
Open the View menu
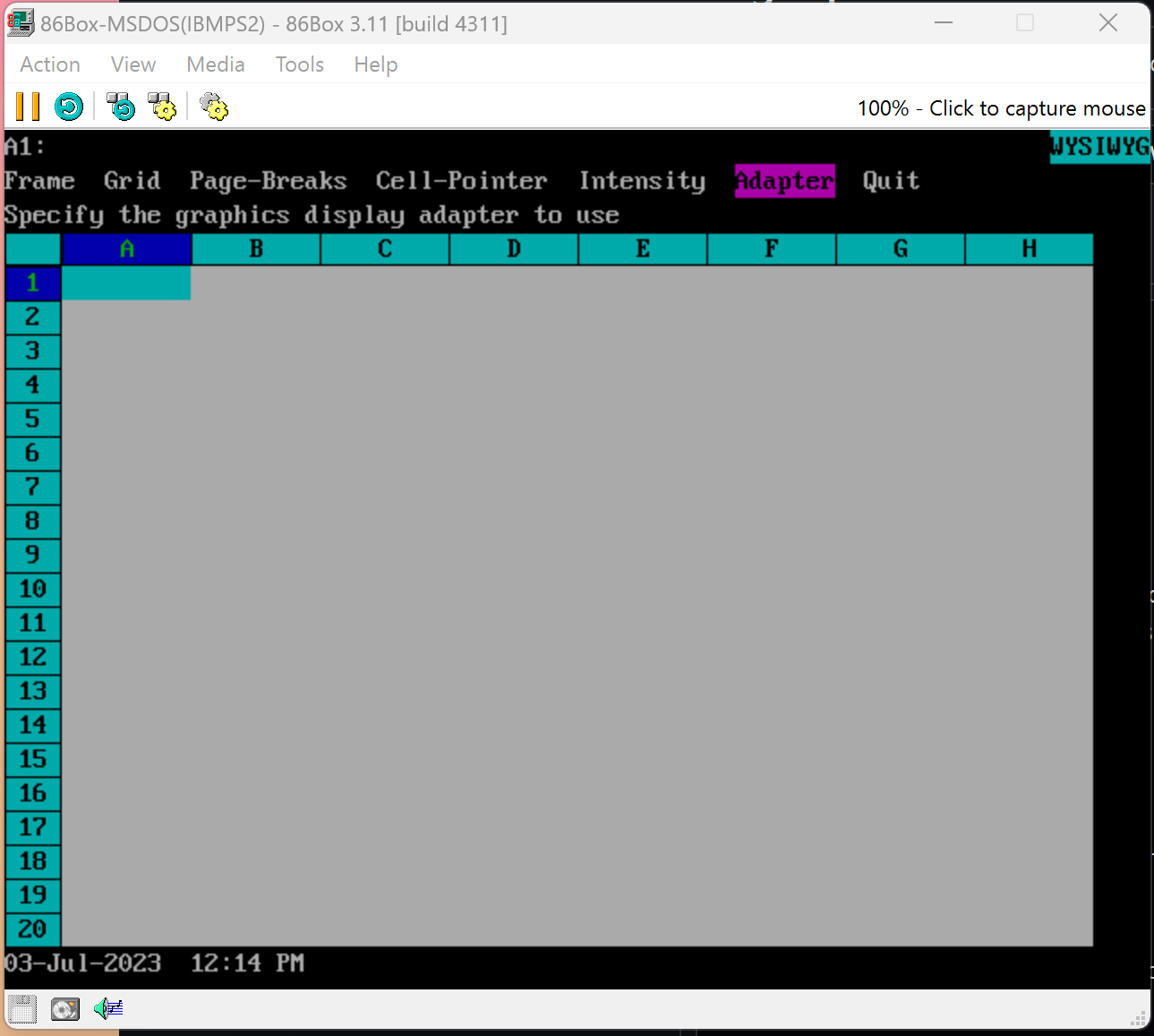[132, 64]
